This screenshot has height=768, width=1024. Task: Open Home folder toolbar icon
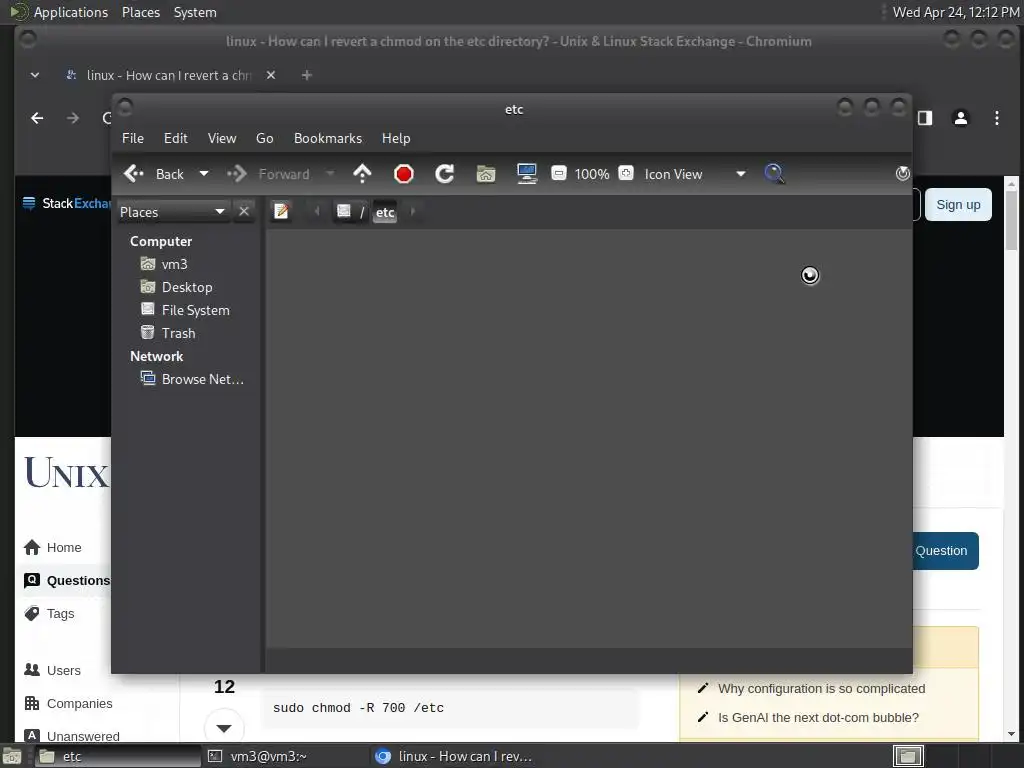(x=486, y=174)
